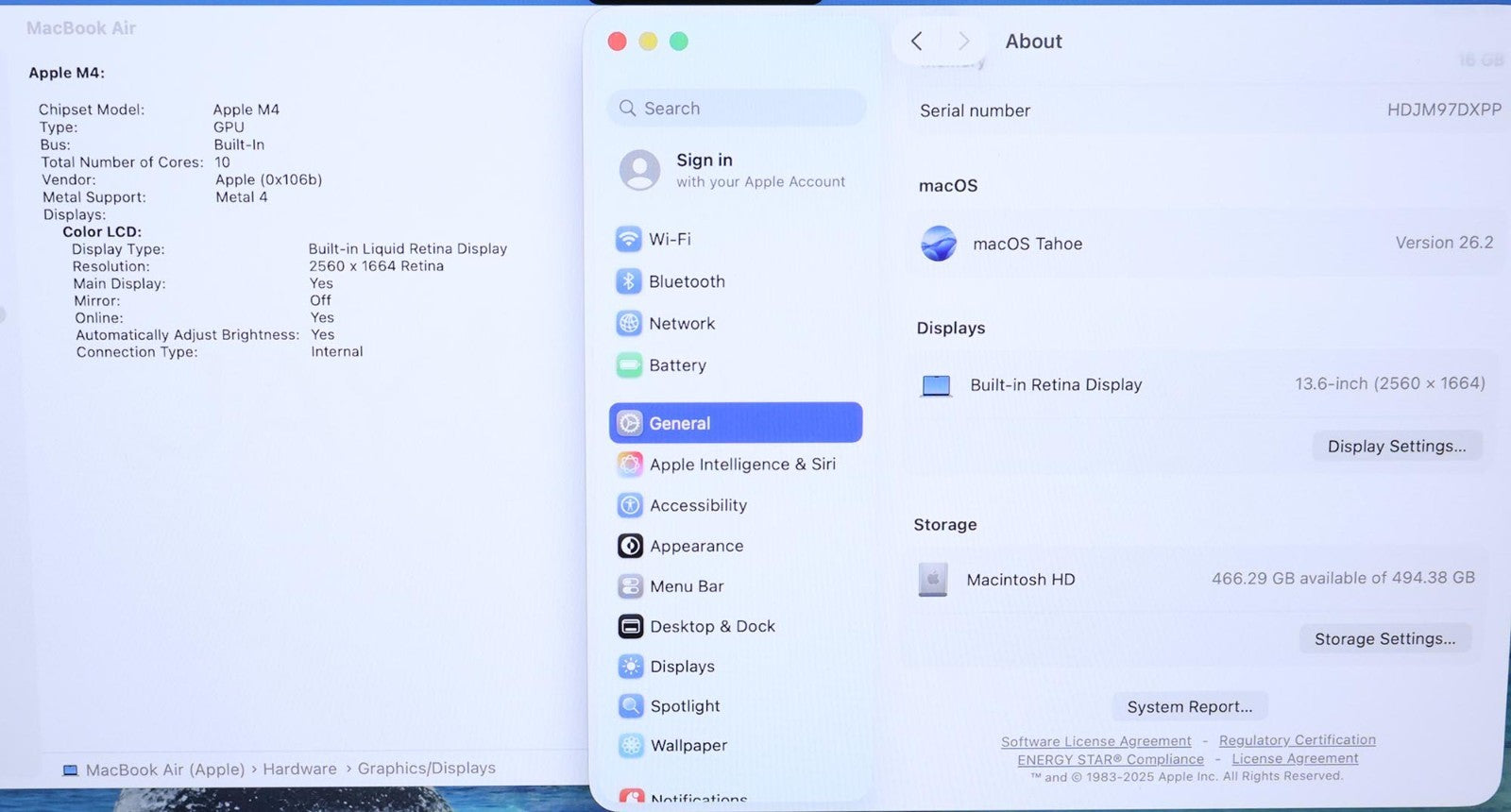
Task: Click Sign in with your Apple Account
Action: [x=735, y=170]
